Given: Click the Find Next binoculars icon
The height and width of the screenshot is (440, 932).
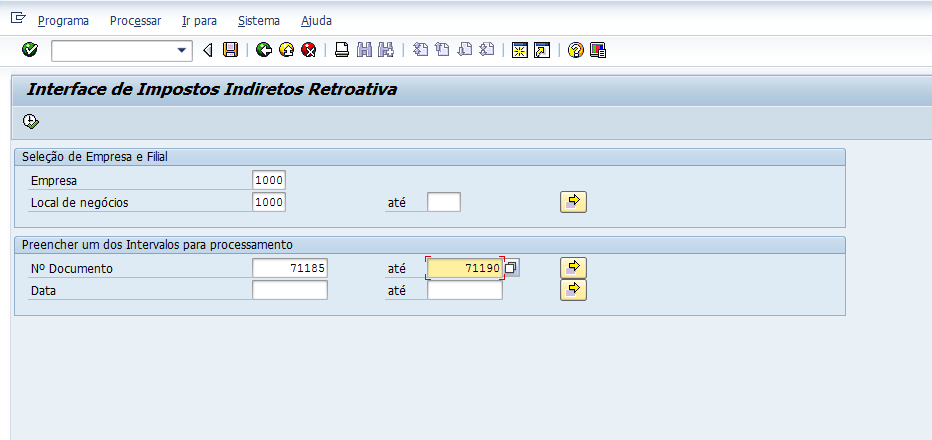Looking at the screenshot, I should (x=386, y=50).
